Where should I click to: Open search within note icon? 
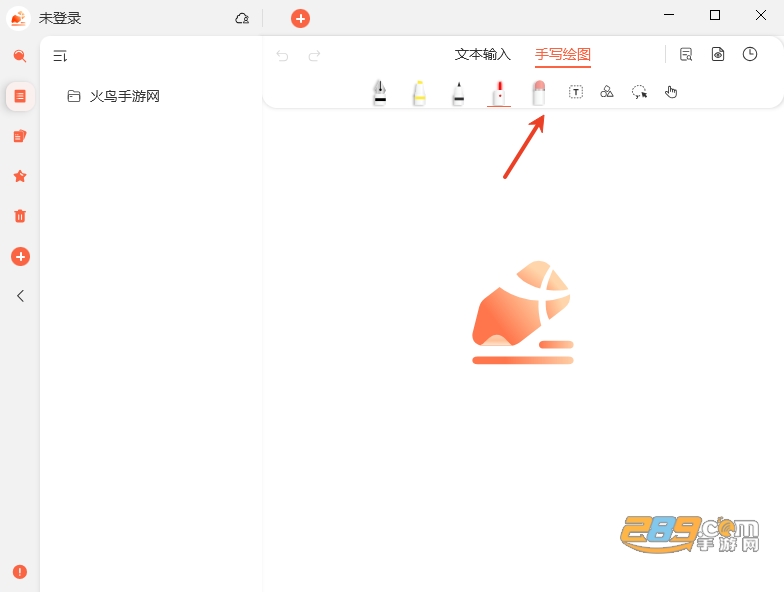point(686,54)
